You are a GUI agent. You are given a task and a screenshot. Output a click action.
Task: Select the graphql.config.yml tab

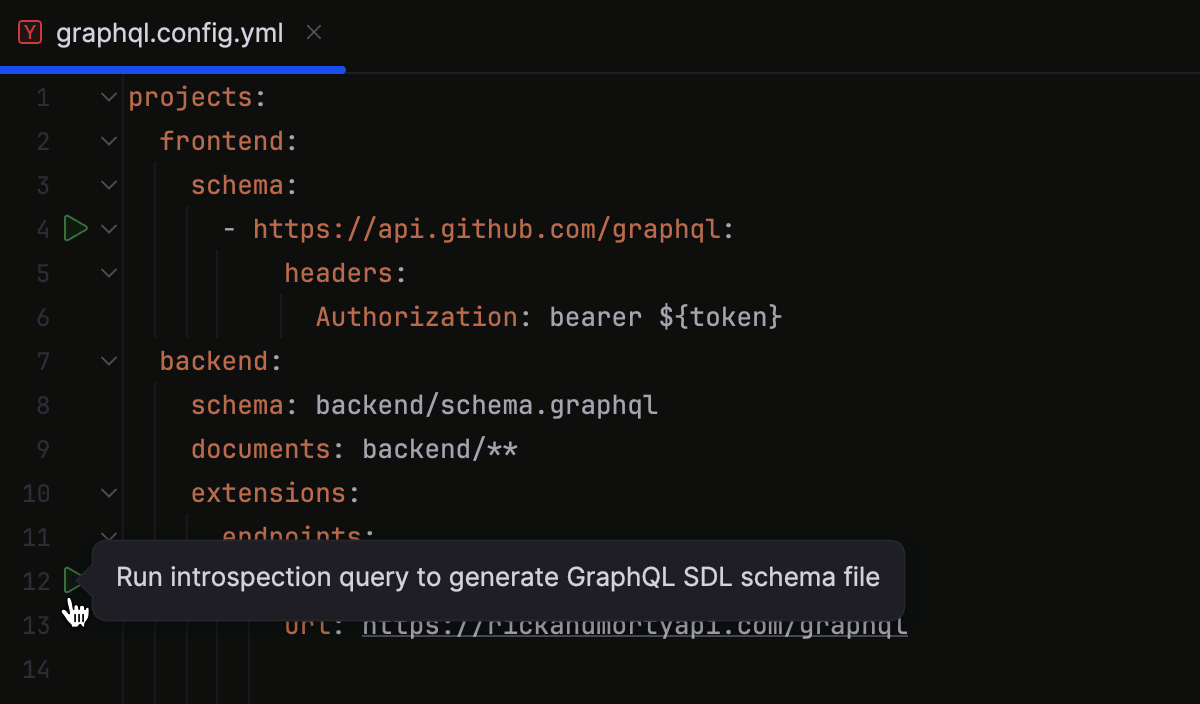170,31
